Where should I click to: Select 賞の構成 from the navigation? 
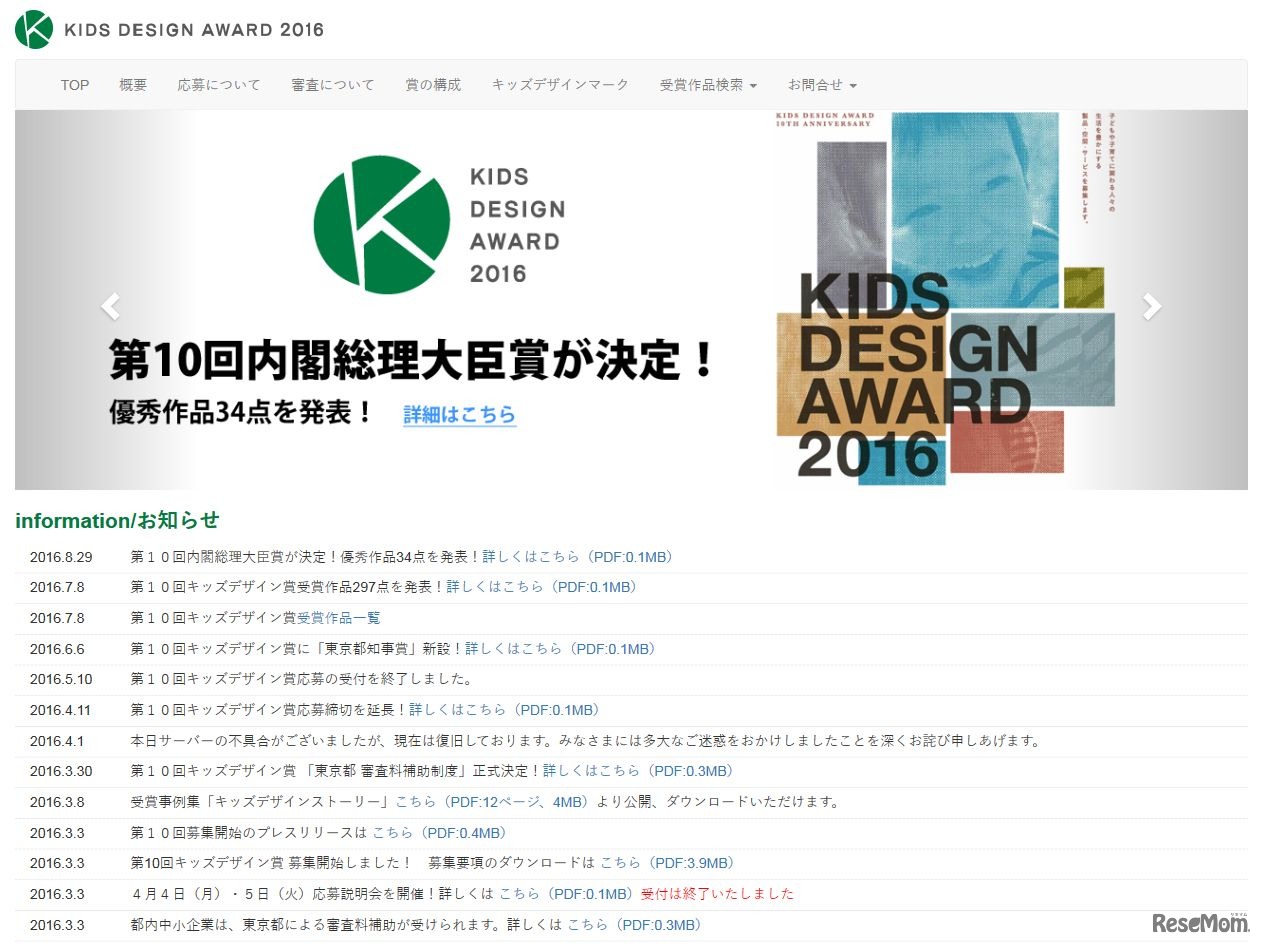tap(433, 85)
